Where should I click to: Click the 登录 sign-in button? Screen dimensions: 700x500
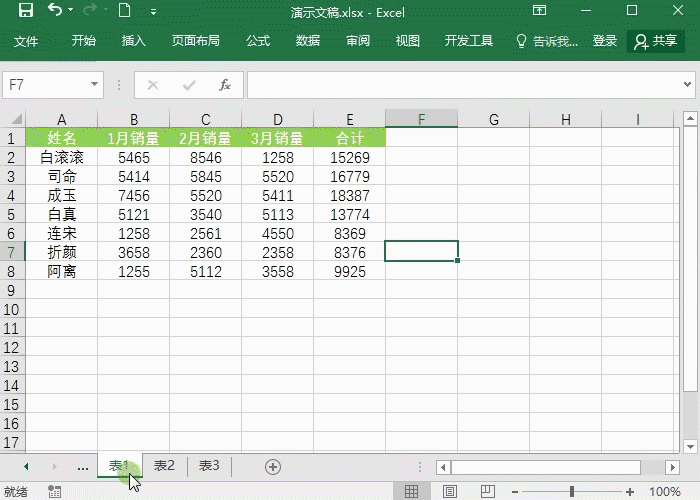coord(605,41)
